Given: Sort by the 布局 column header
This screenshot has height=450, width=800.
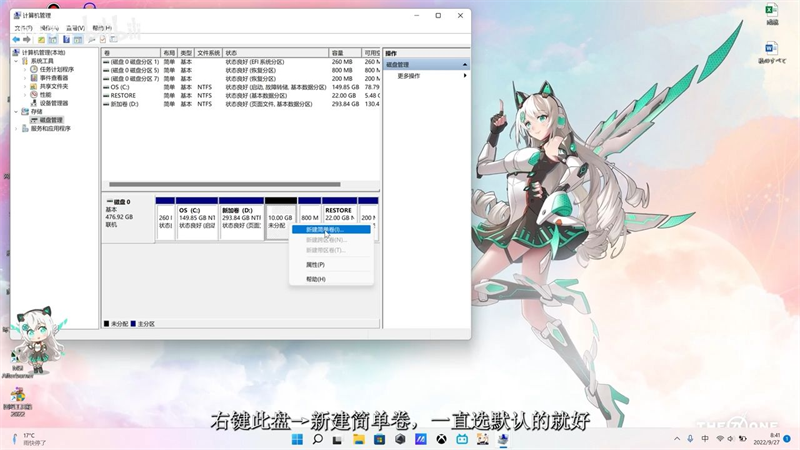Looking at the screenshot, I should pos(169,53).
